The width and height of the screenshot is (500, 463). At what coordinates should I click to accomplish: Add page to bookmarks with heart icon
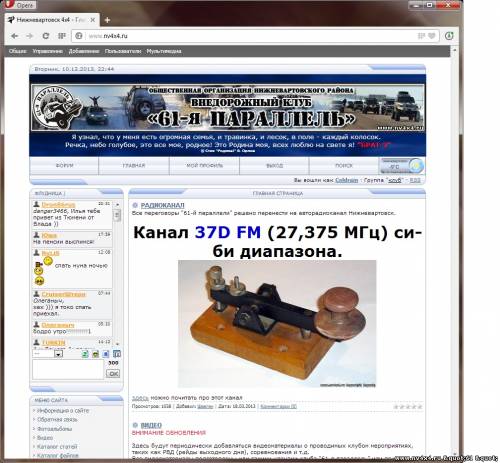click(x=432, y=36)
